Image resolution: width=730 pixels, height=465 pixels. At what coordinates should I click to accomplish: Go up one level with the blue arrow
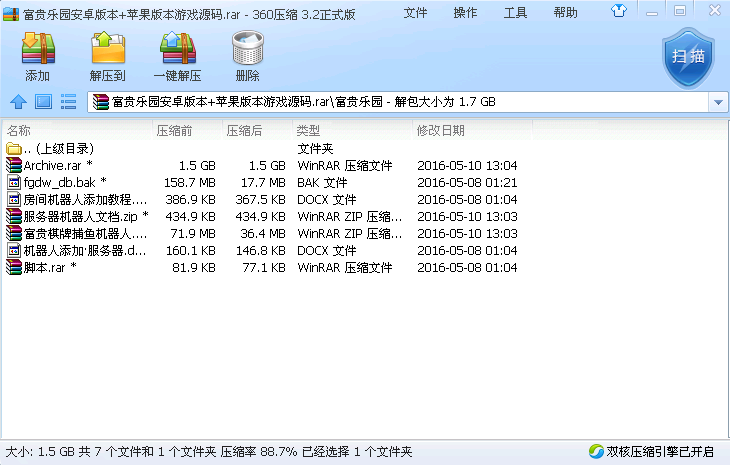point(17,101)
